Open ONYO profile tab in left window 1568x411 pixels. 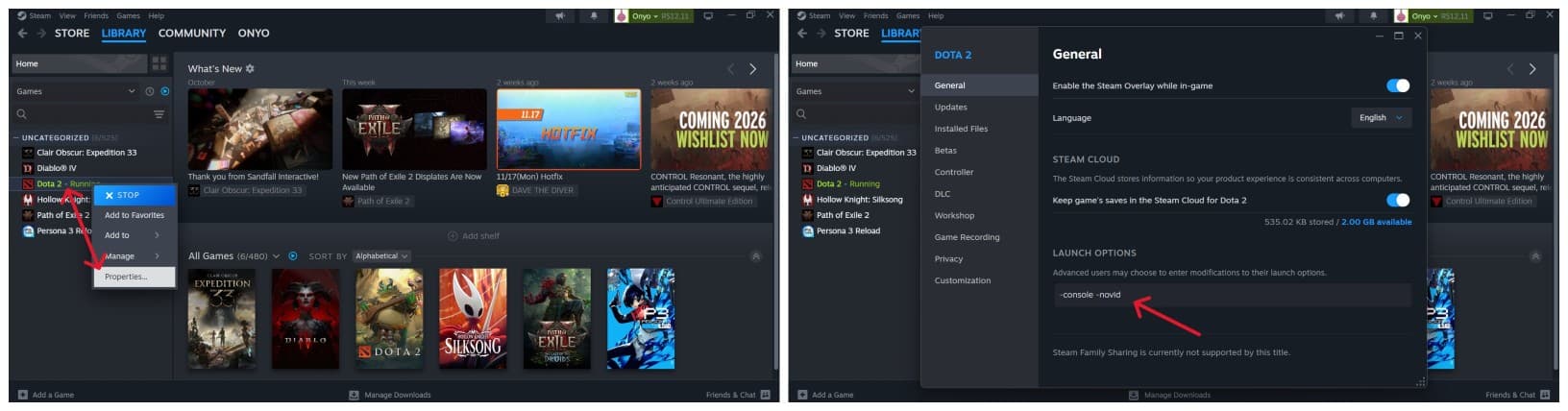click(x=254, y=33)
